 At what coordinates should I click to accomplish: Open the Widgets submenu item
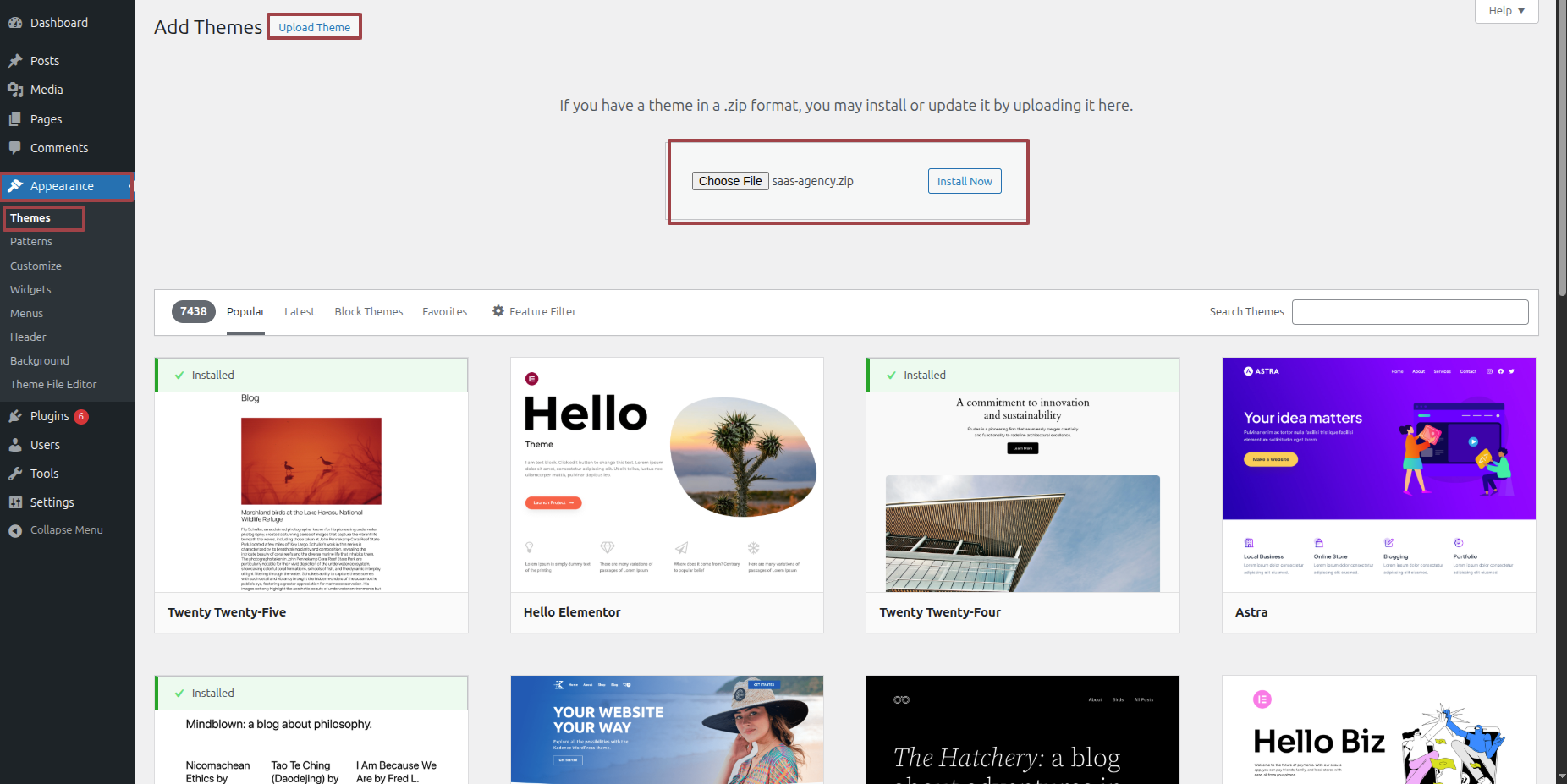[x=30, y=289]
